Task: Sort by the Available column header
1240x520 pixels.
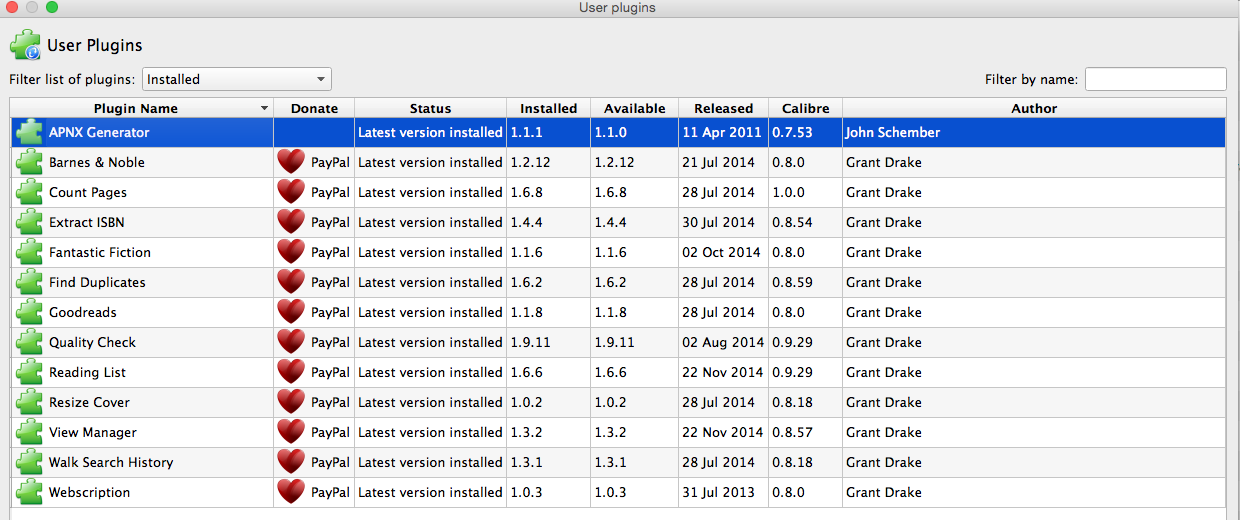Action: (634, 108)
